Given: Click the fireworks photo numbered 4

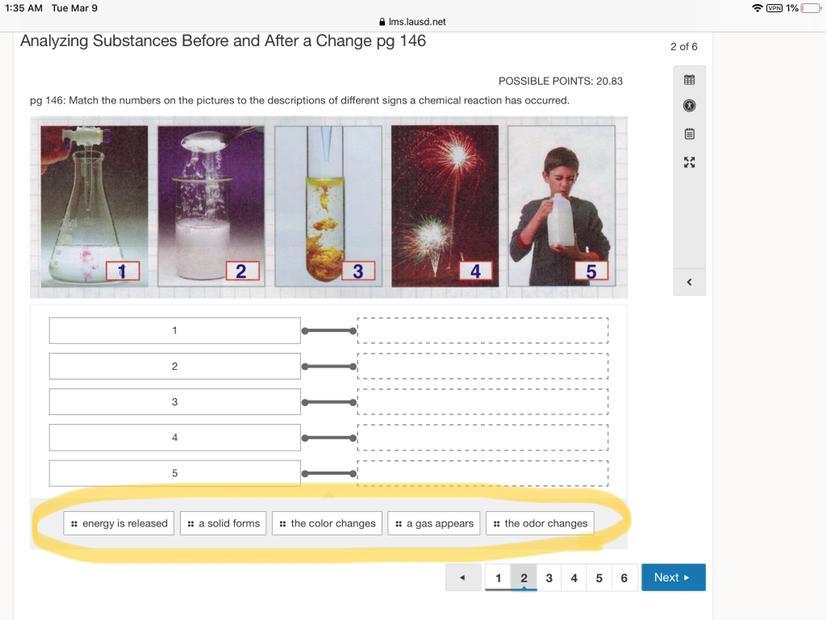Looking at the screenshot, I should 445,206.
